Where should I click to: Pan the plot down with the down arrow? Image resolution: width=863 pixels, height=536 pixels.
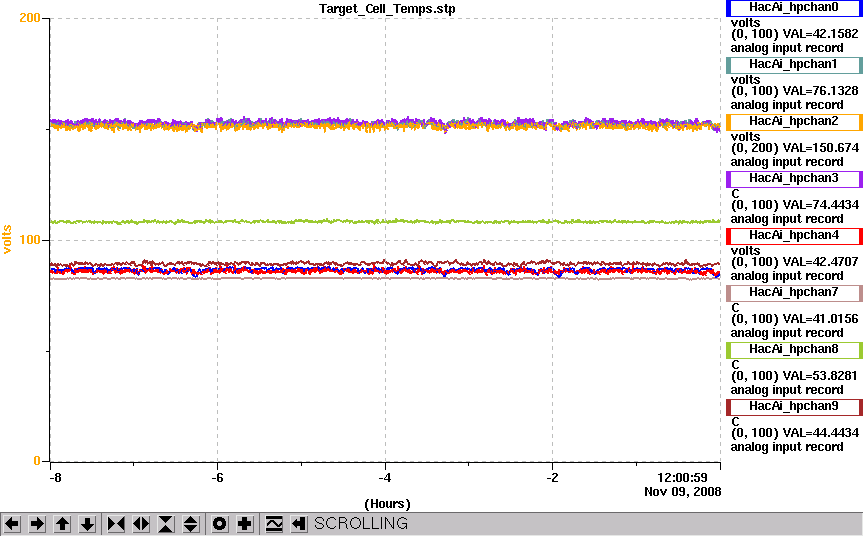[87, 524]
